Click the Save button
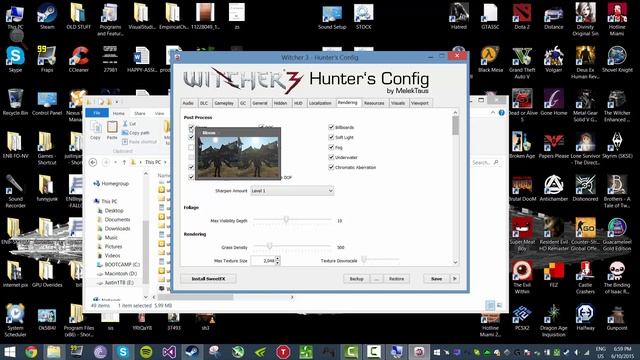 point(436,279)
